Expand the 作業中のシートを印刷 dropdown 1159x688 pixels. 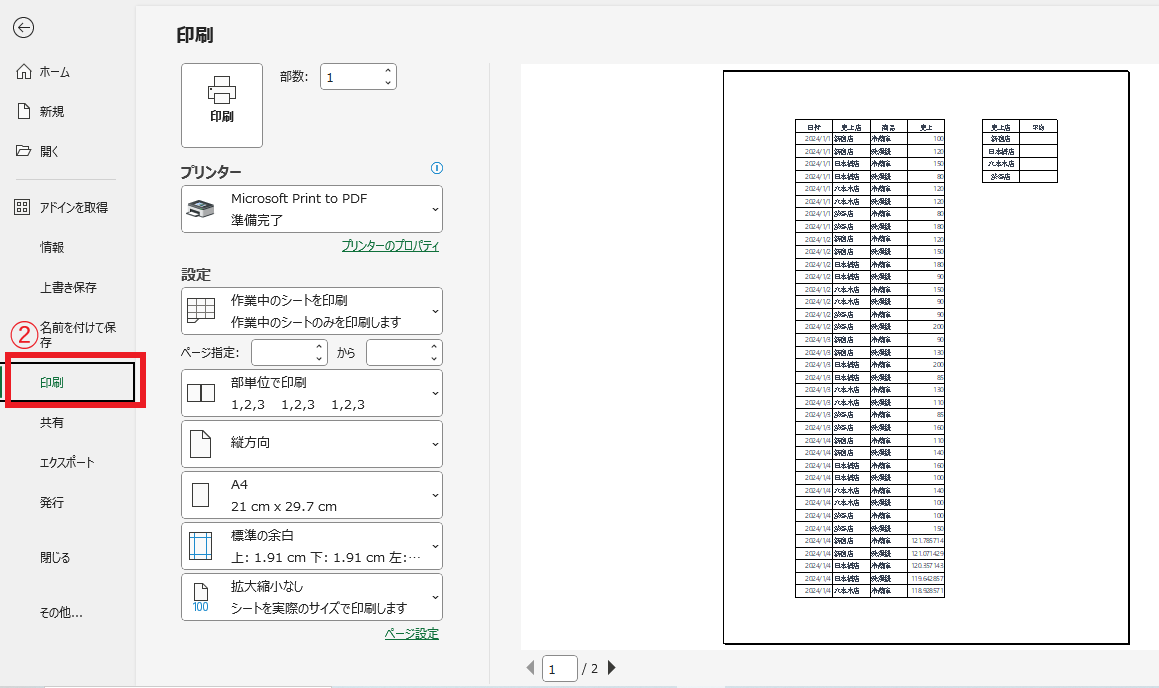311,311
